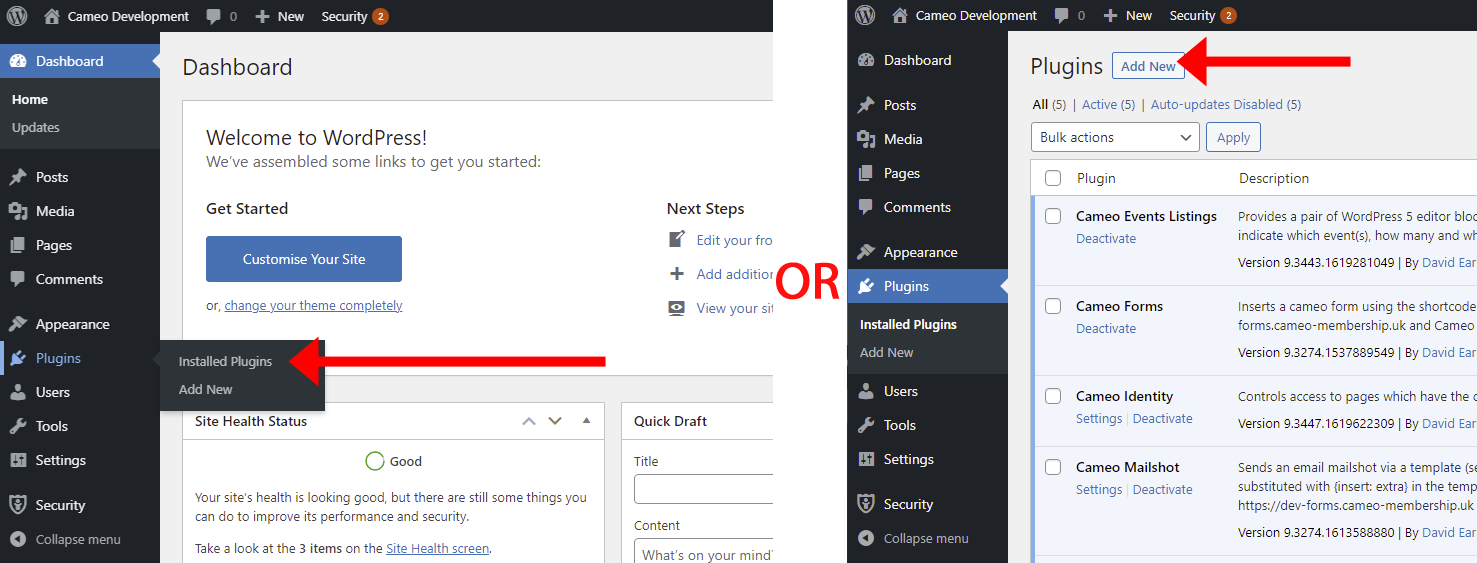Filter plugins by Active (5)
This screenshot has height=563, width=1477.
click(1108, 104)
